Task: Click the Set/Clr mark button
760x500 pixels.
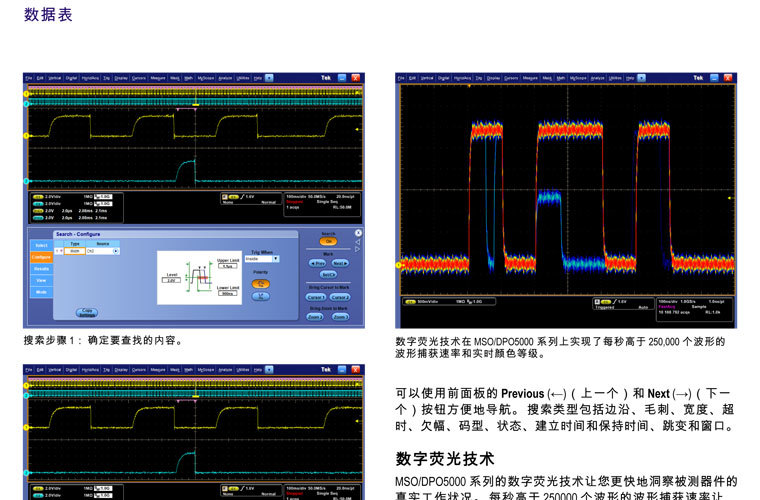Action: (x=329, y=275)
